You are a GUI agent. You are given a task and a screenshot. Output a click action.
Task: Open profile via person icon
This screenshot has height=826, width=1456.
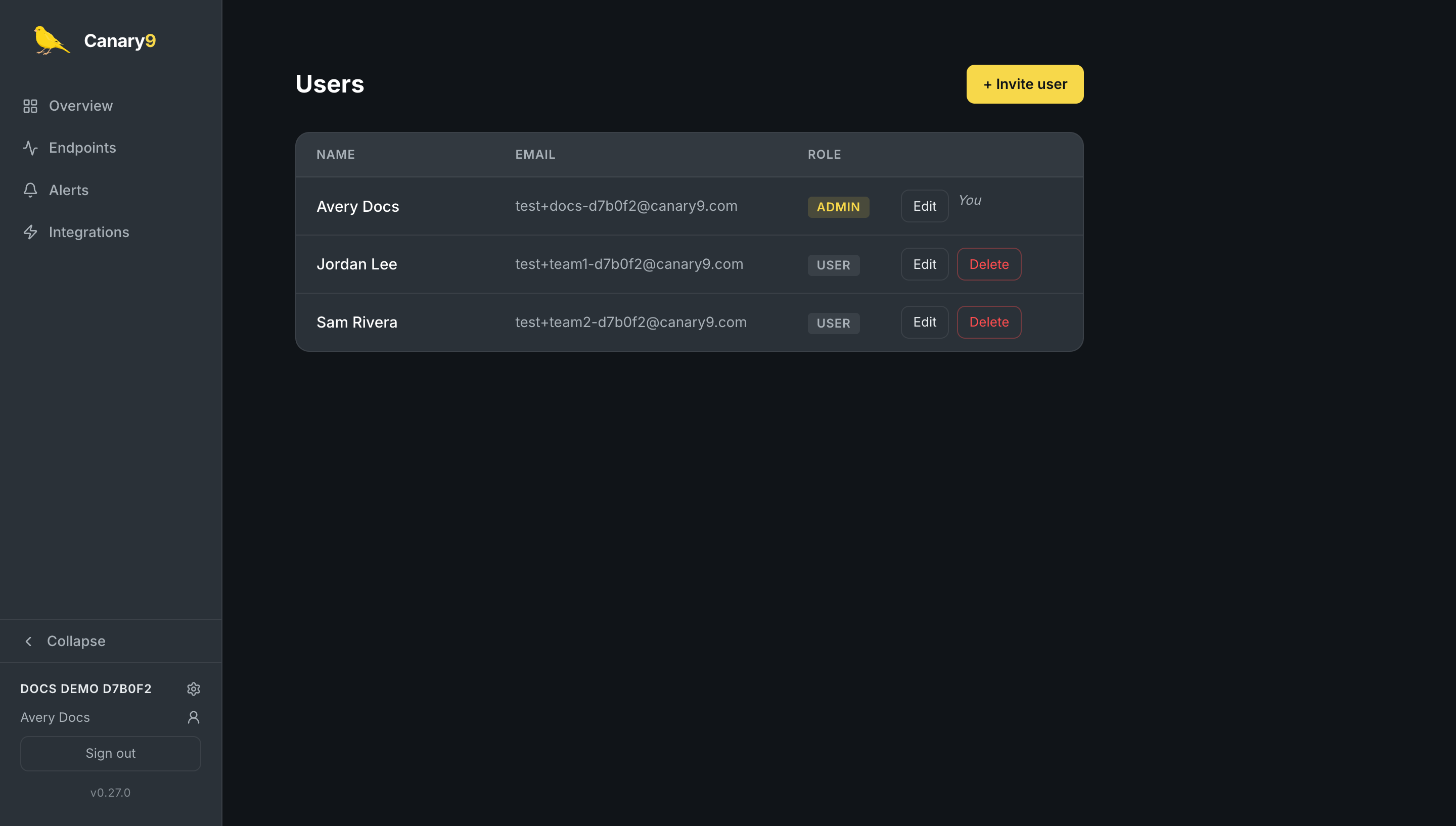(x=194, y=717)
